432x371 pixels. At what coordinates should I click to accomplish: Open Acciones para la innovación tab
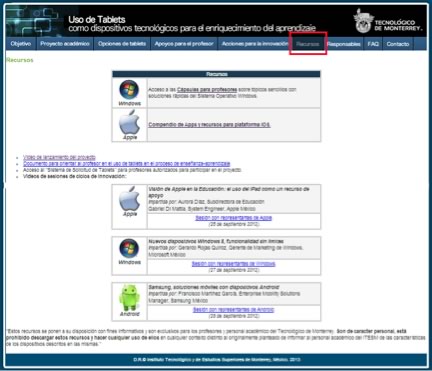[x=255, y=44]
